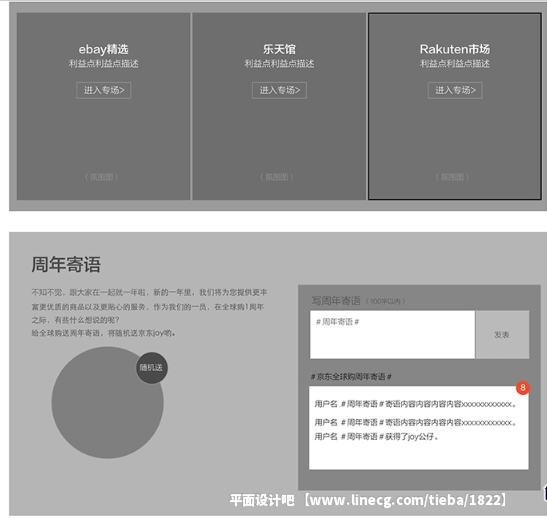547x519 pixels.
Task: Click the 乐天馆 card's 氛围图 placeholder
Action: click(x=277, y=177)
